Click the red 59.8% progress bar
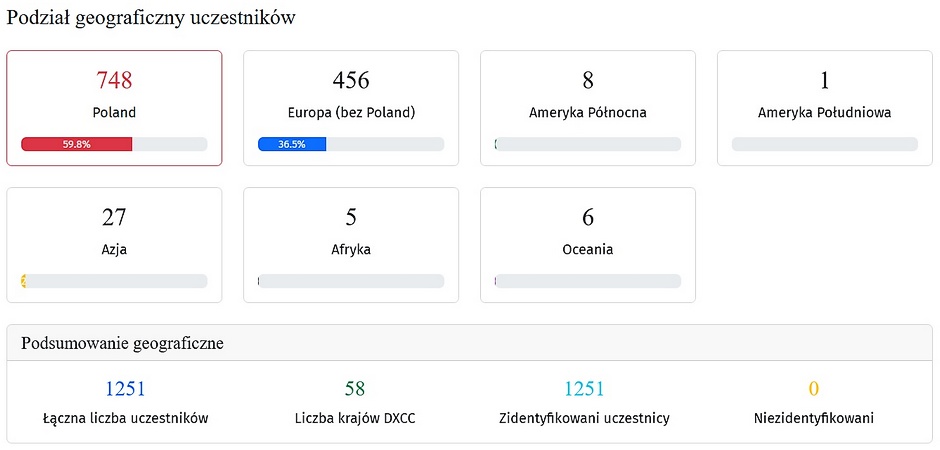The width and height of the screenshot is (940, 450). (77, 144)
